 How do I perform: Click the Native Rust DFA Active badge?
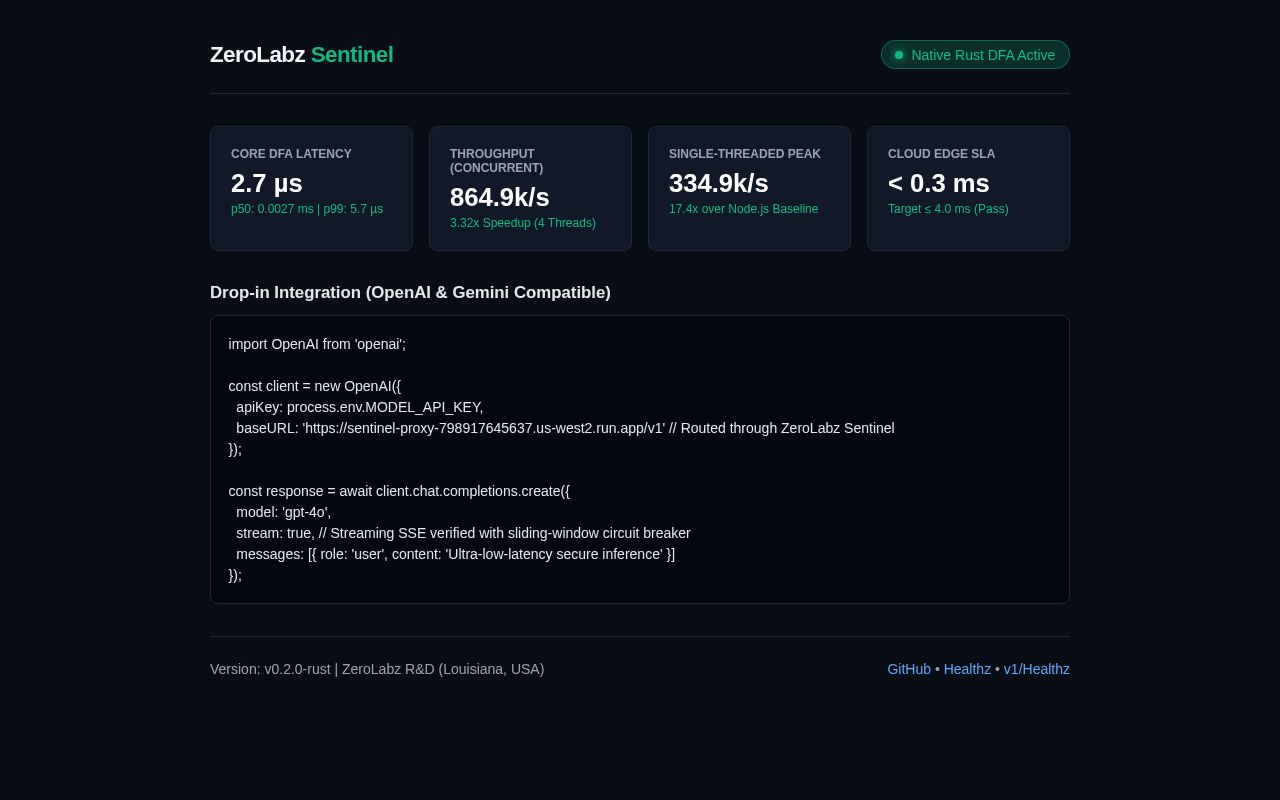point(975,55)
